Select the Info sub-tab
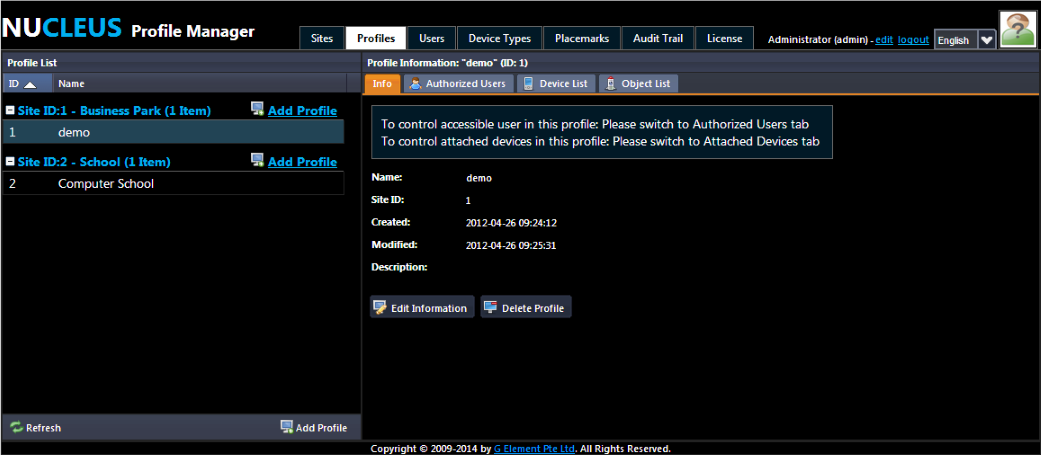 coord(382,84)
